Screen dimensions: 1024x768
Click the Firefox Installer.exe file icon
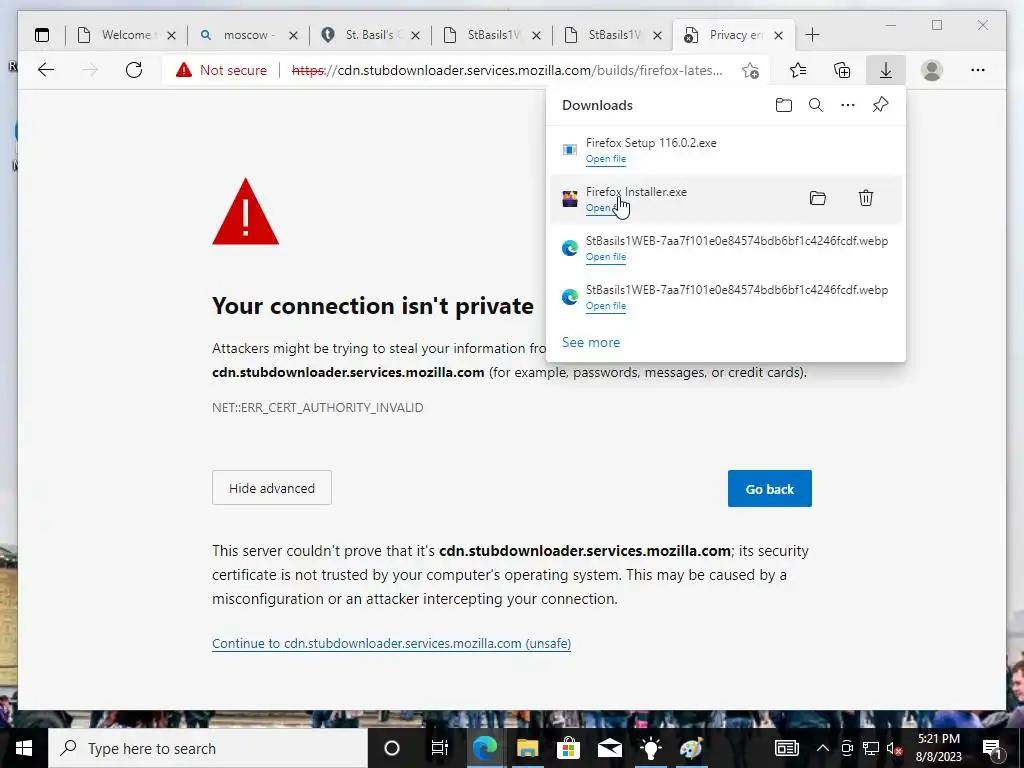pyautogui.click(x=569, y=199)
